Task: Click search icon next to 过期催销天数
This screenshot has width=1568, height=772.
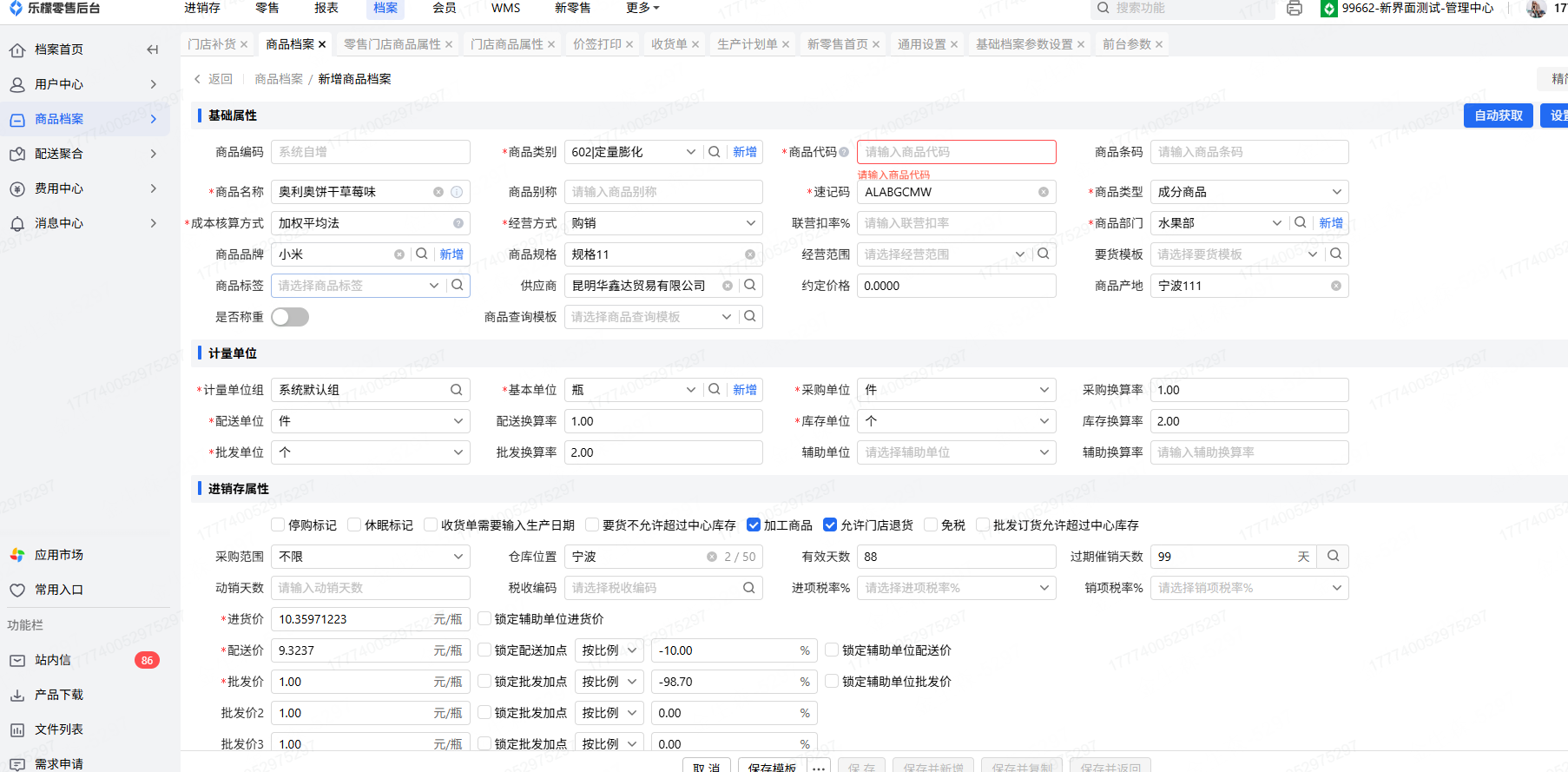Action: pos(1333,557)
